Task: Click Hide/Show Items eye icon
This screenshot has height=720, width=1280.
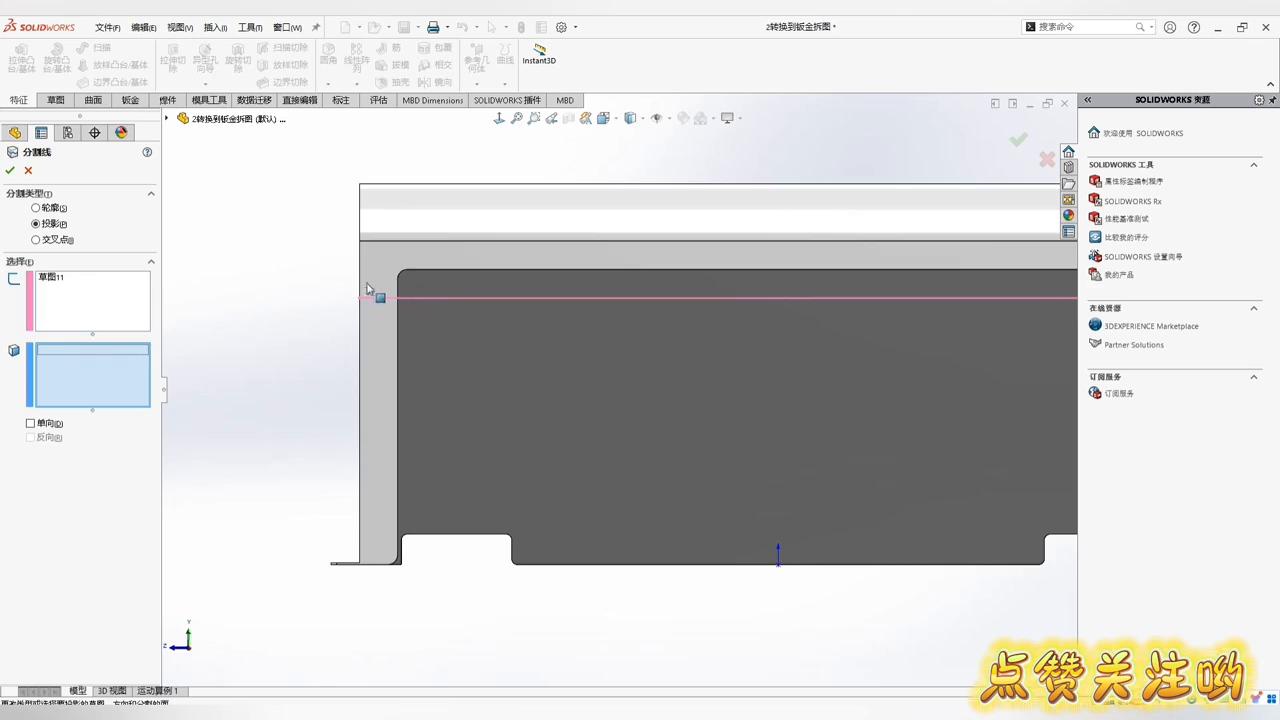Action: click(x=656, y=118)
